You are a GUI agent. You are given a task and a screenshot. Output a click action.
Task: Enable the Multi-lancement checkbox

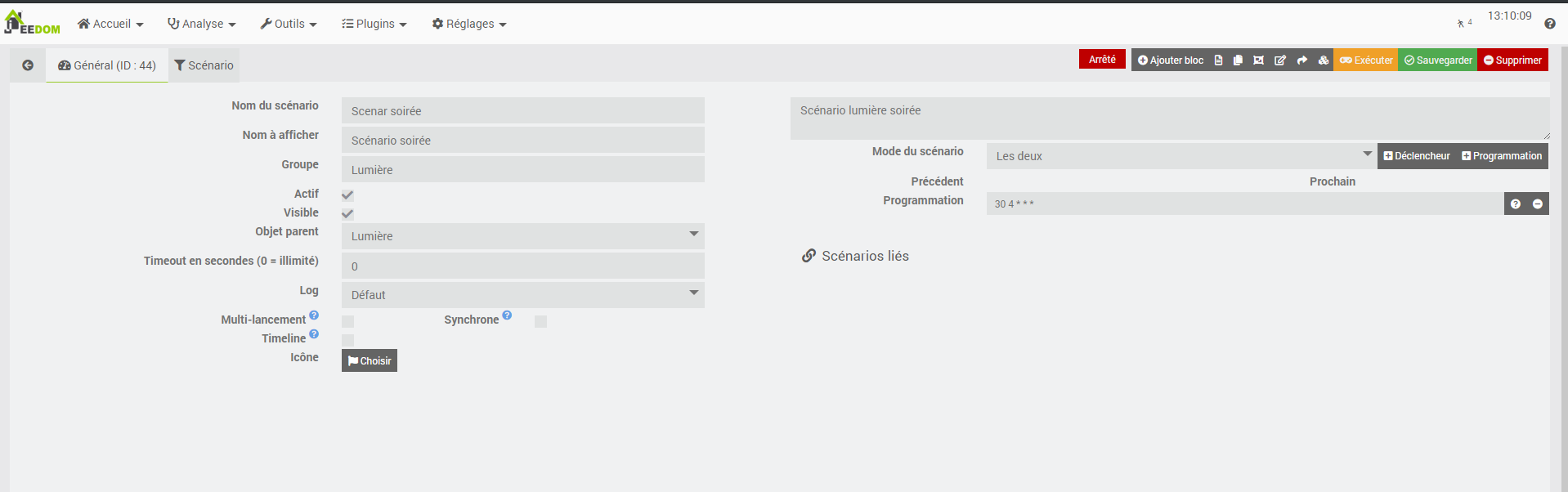click(x=347, y=321)
